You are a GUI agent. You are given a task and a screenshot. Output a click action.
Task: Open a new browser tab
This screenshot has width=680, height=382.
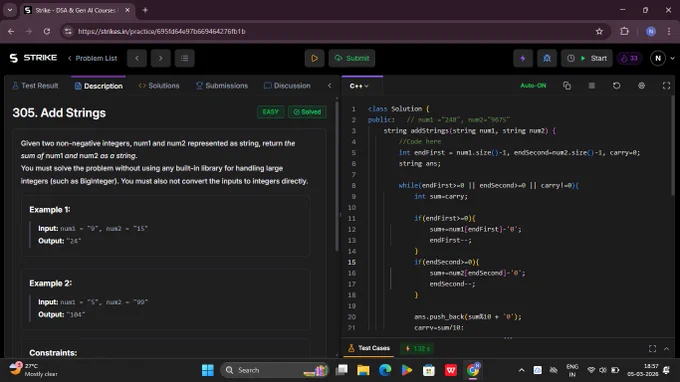145,10
